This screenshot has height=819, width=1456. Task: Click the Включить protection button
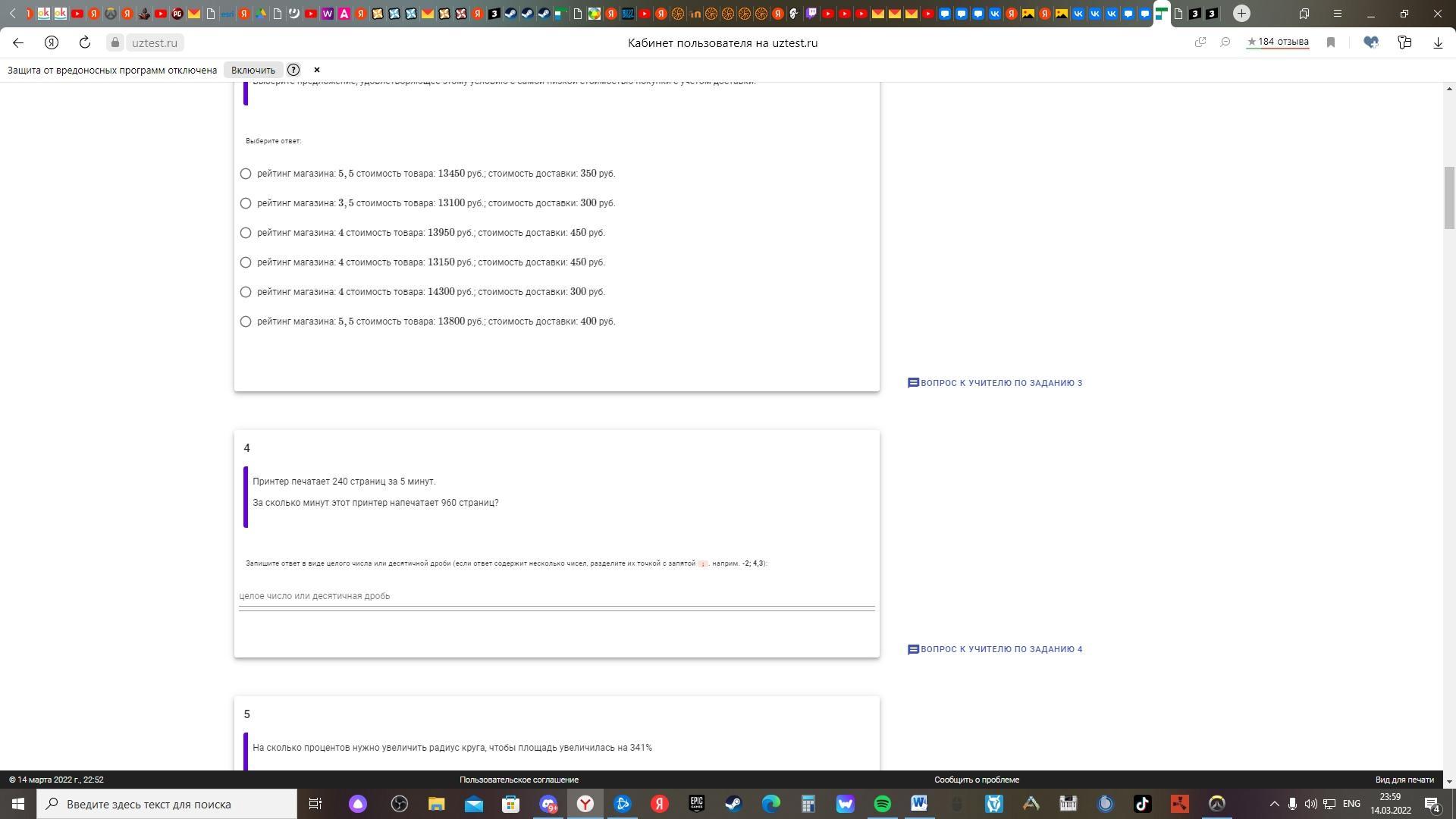pos(253,70)
